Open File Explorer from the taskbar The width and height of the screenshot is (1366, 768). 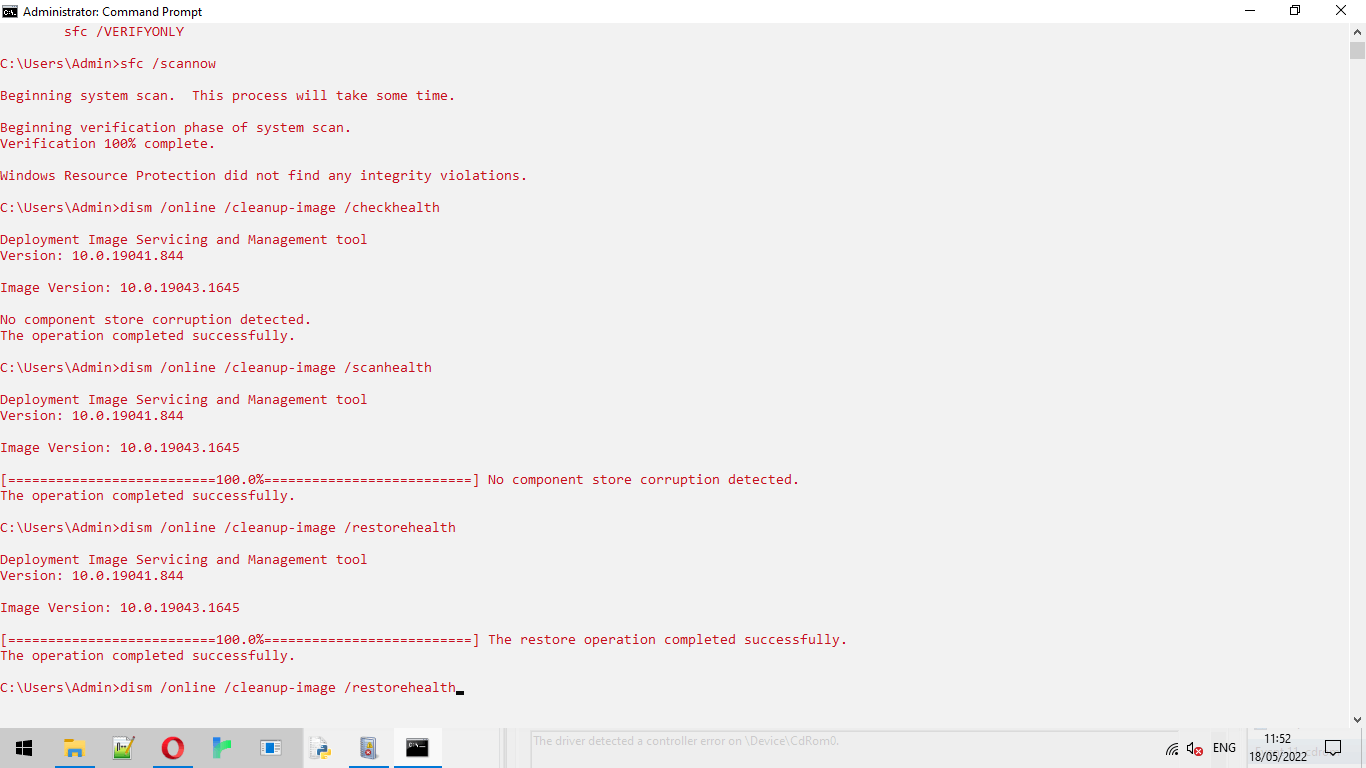(74, 747)
